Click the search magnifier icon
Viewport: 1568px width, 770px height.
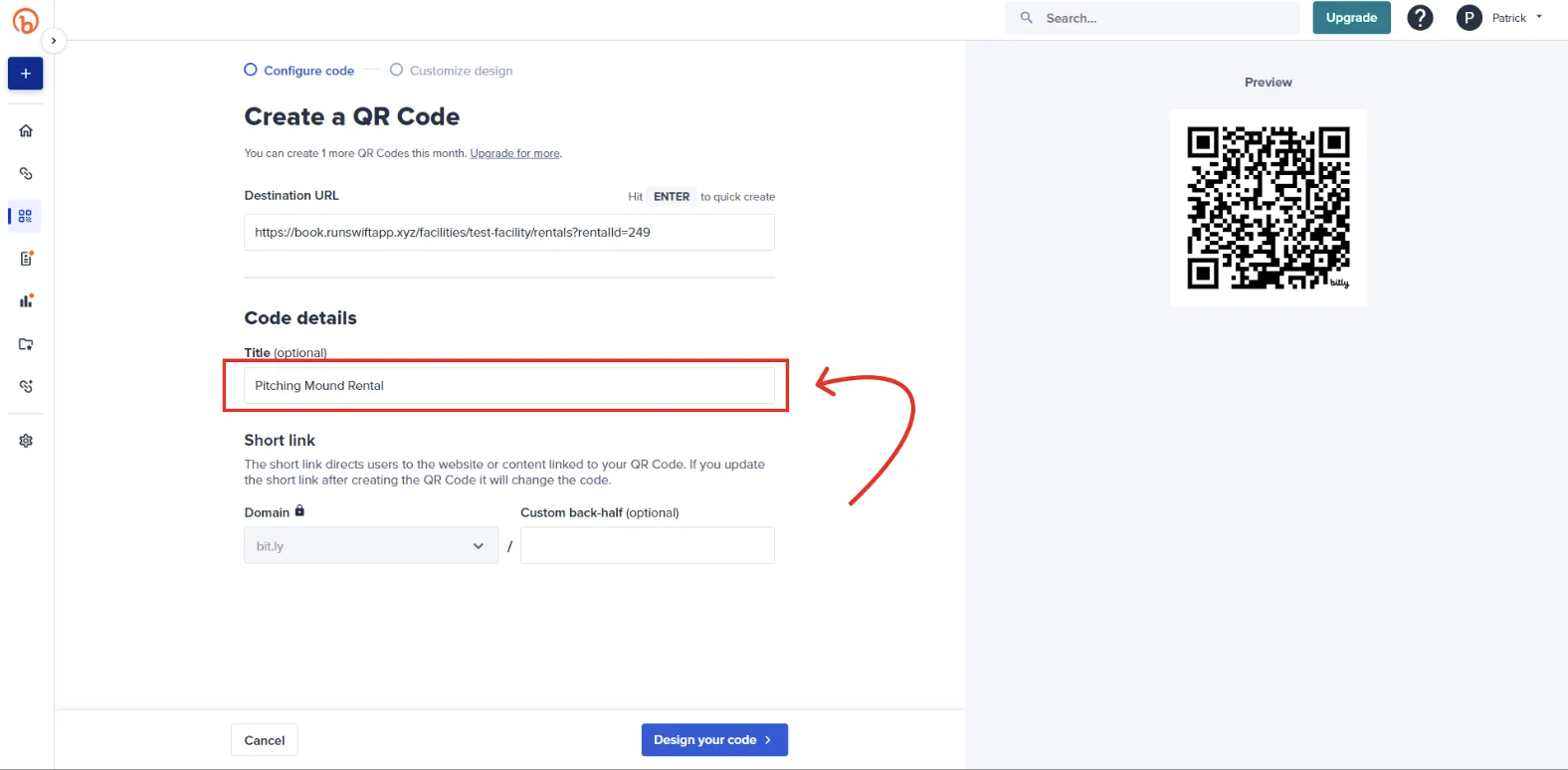[x=1027, y=18]
